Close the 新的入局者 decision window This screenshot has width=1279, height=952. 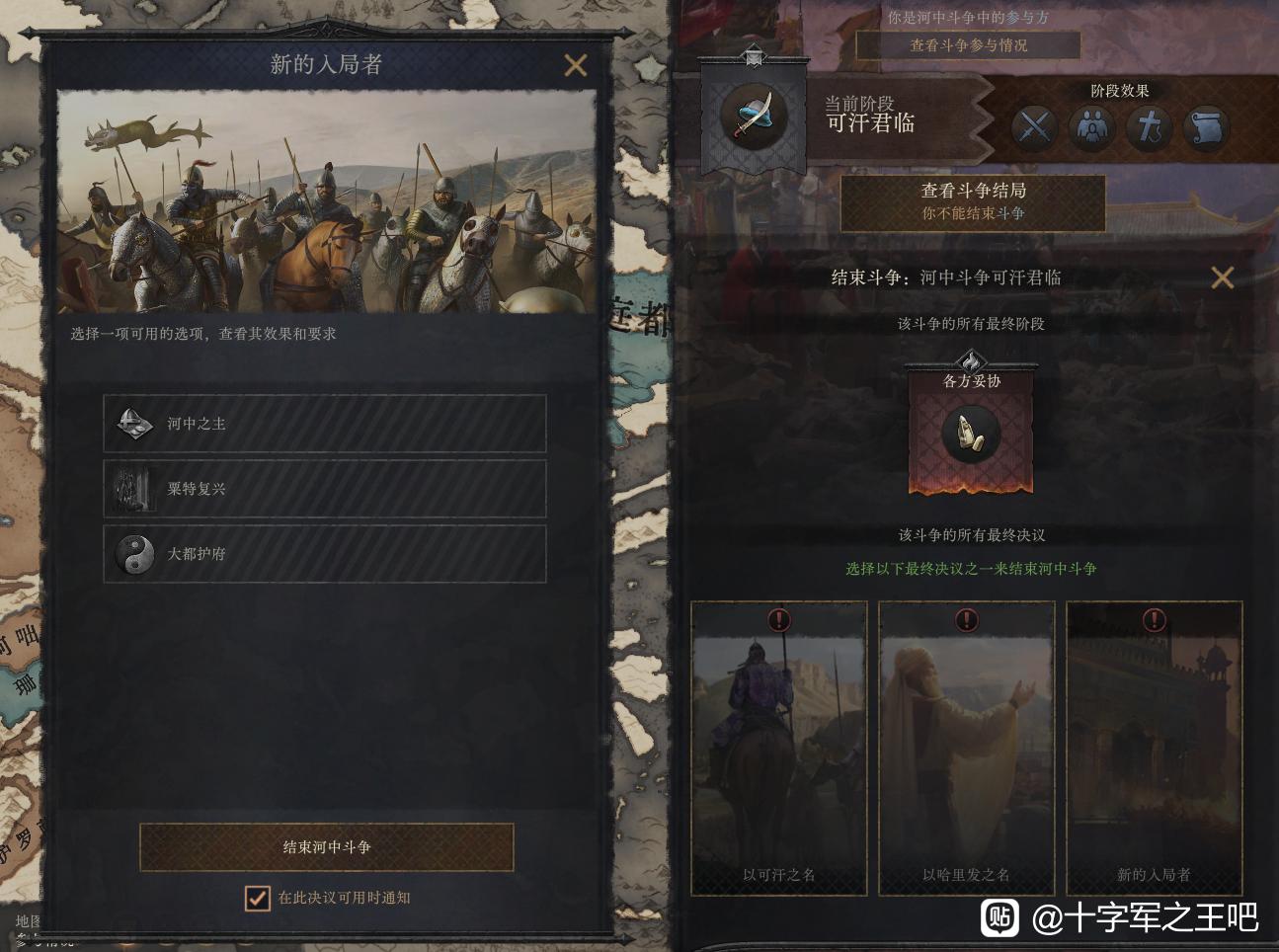575,65
